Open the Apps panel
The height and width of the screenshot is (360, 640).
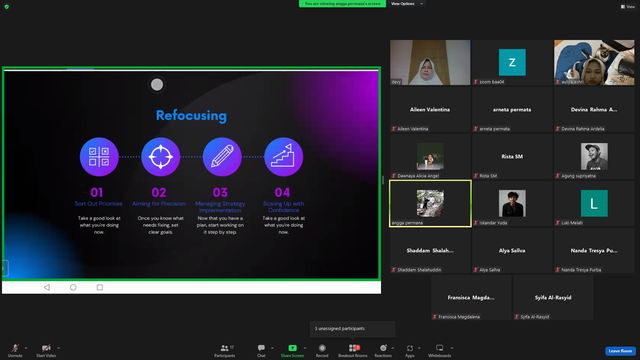[410, 350]
